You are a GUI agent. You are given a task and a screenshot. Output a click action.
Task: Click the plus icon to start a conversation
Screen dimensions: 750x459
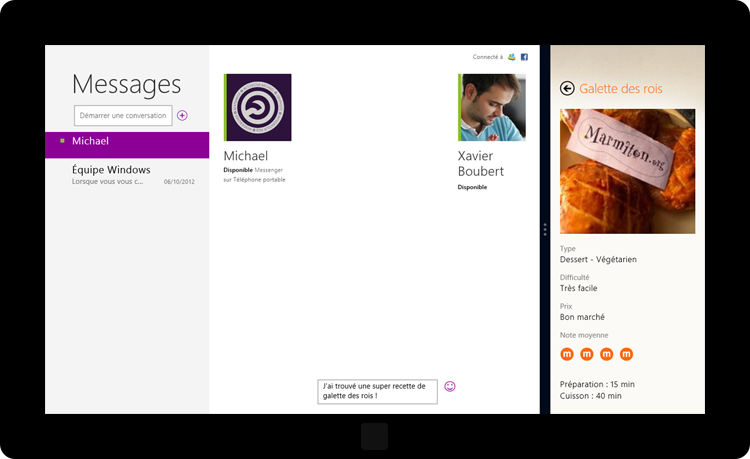tap(182, 115)
